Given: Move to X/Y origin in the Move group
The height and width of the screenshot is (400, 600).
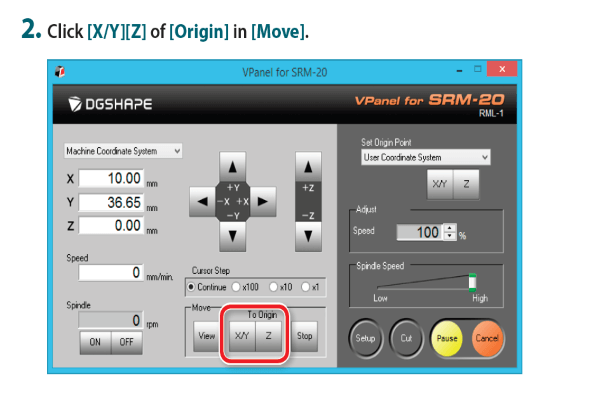Looking at the screenshot, I should [242, 336].
